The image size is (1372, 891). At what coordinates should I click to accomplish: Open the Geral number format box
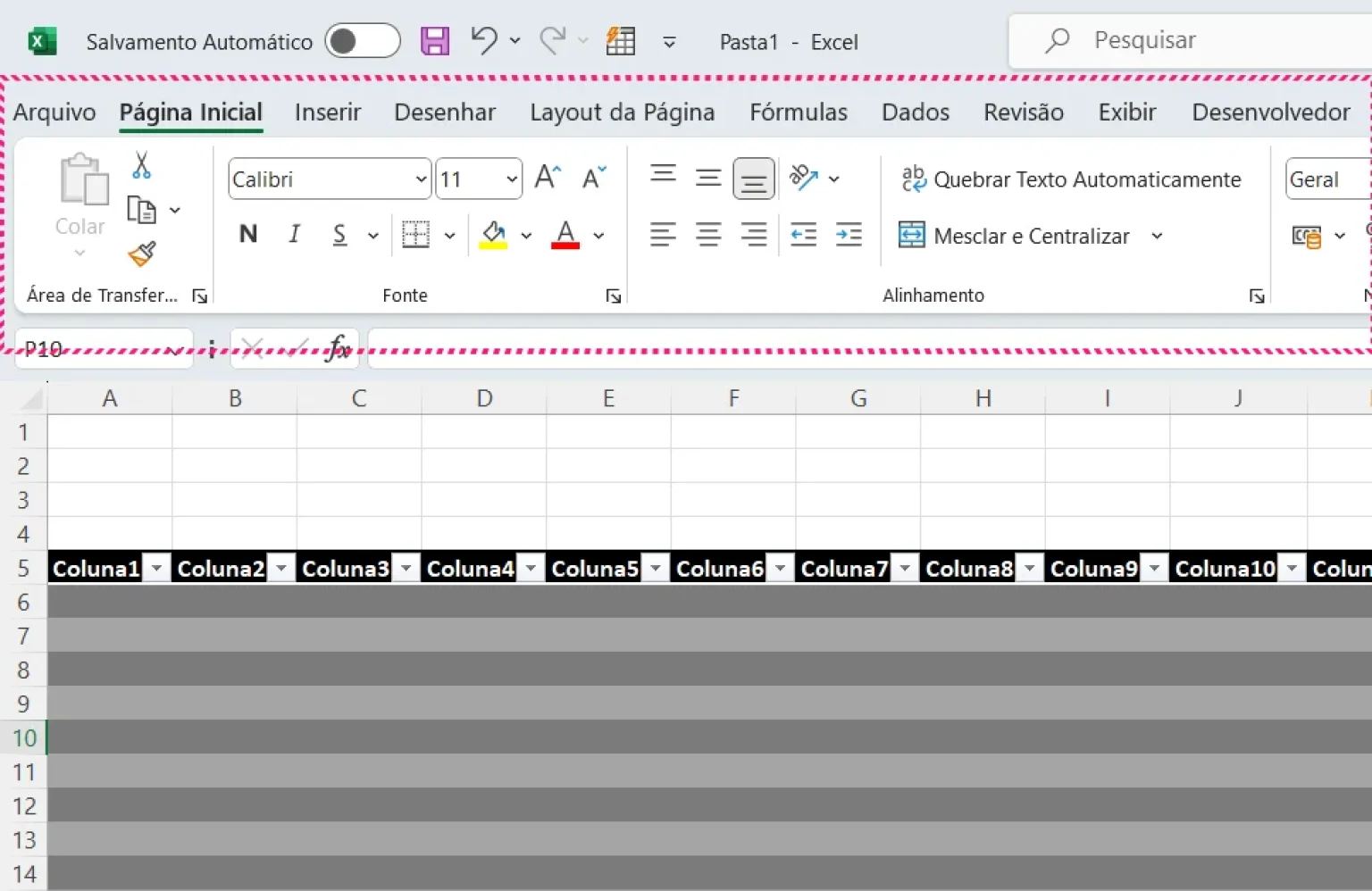(1328, 179)
